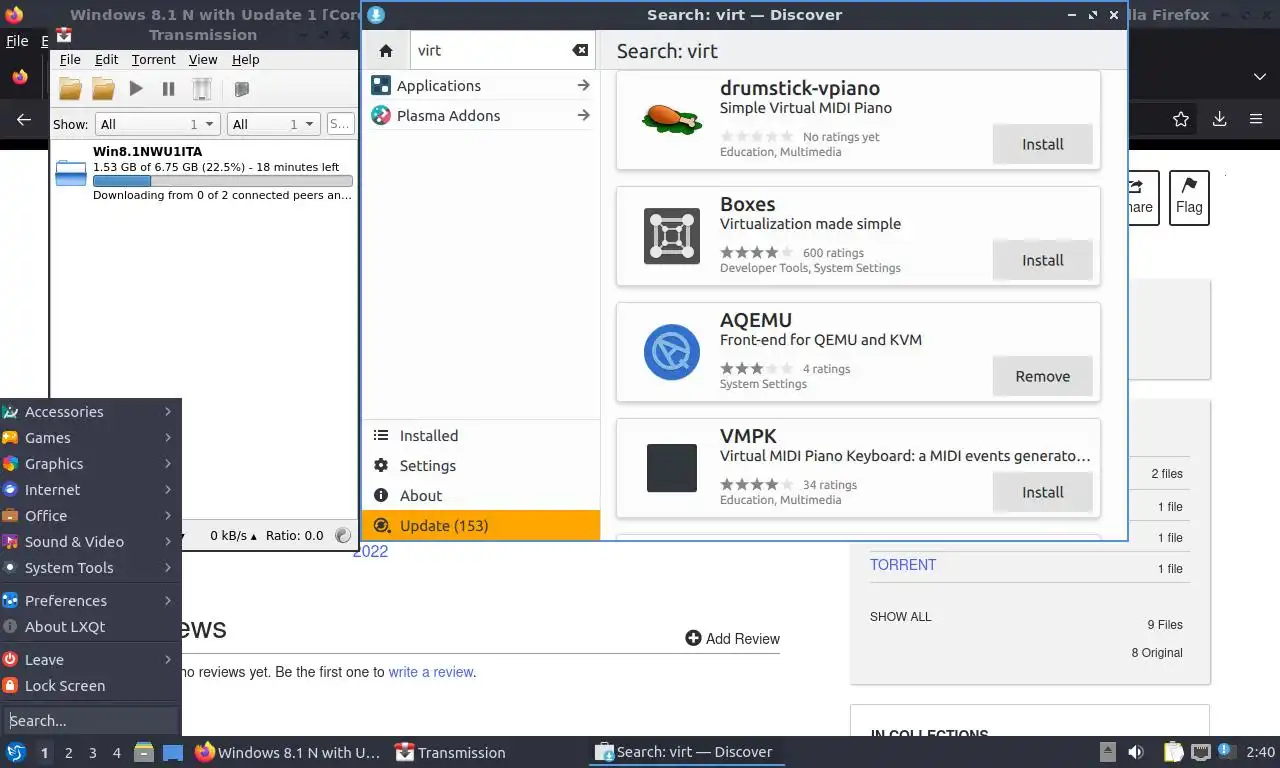
Task: Expand the Internet submenu
Action: pyautogui.click(x=90, y=490)
